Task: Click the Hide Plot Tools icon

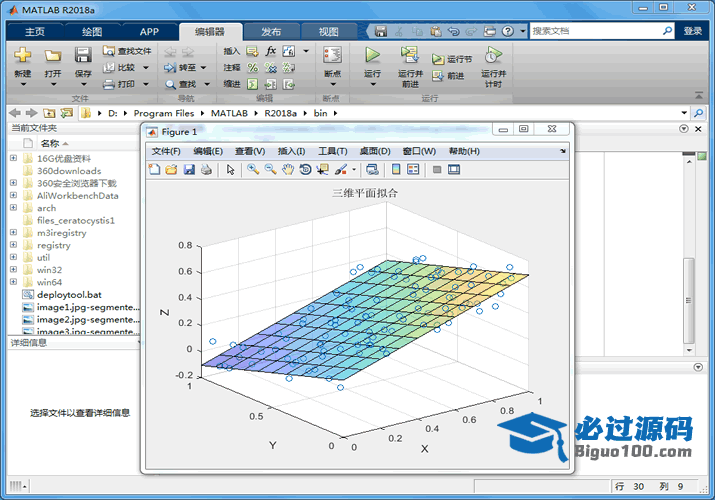Action: coord(437,170)
